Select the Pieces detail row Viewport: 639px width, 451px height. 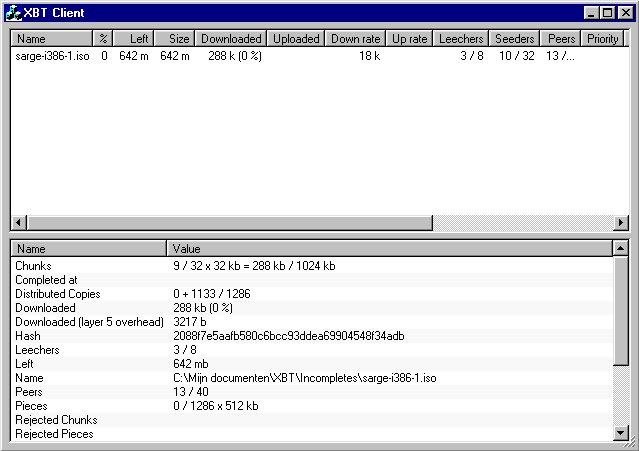click(x=312, y=406)
